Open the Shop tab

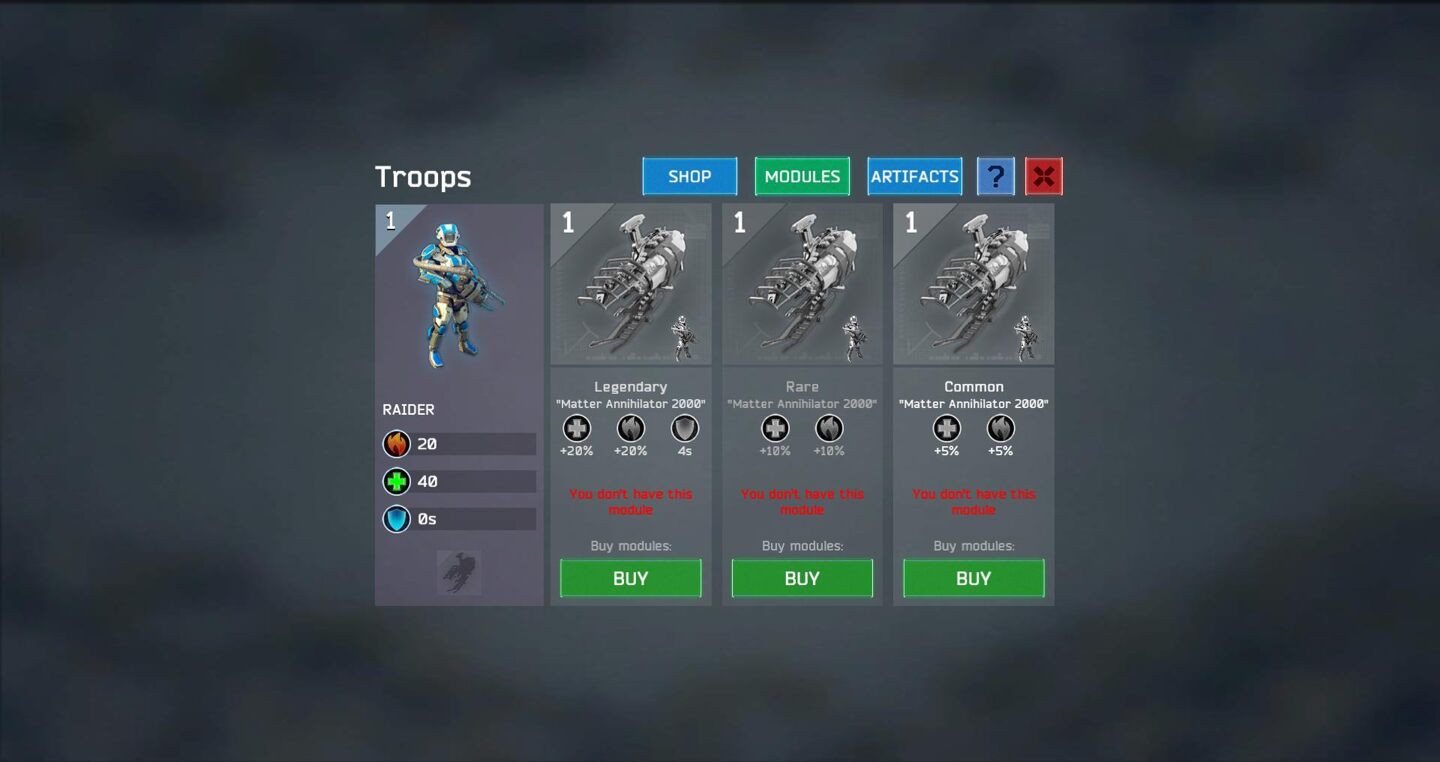(690, 177)
